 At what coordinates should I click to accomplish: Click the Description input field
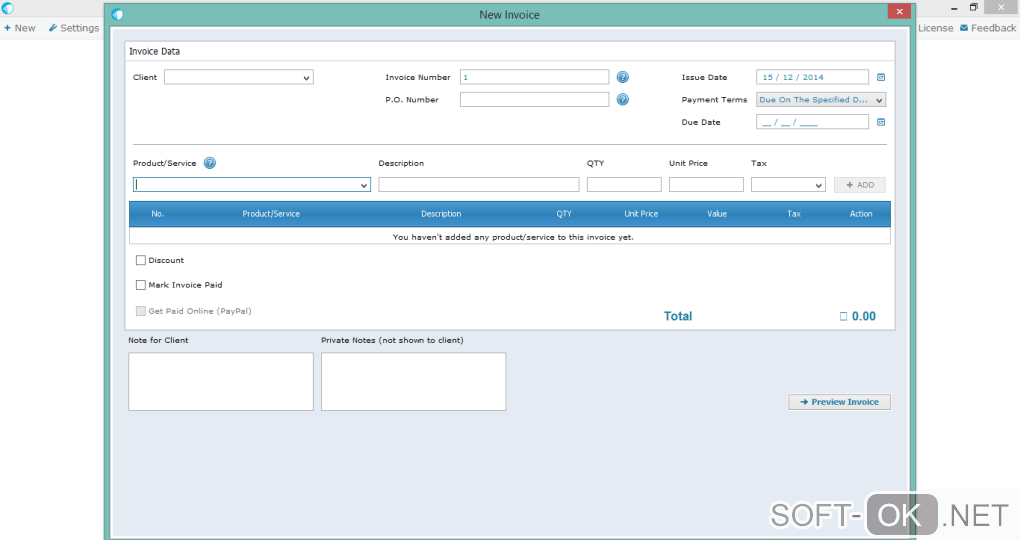point(479,185)
